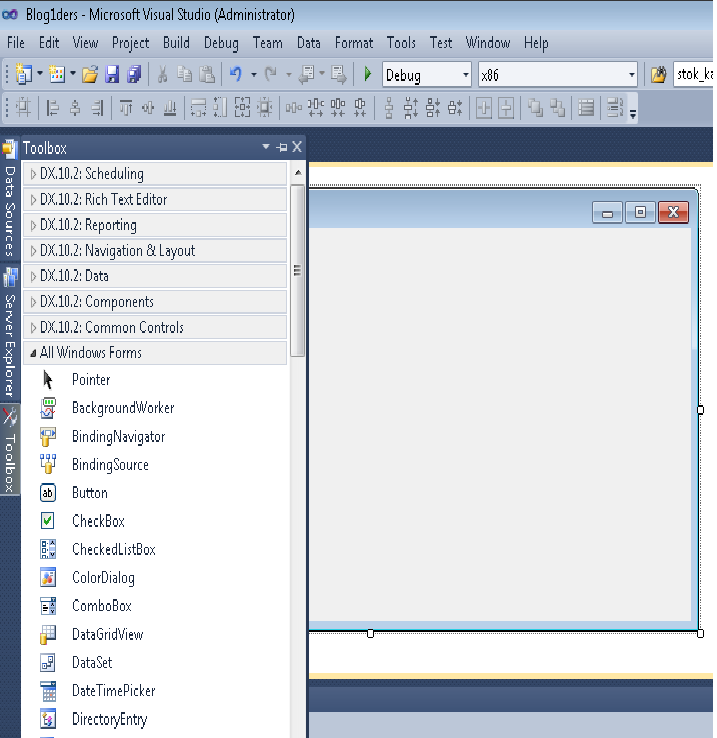Click the Make Same Height icon

click(x=220, y=108)
